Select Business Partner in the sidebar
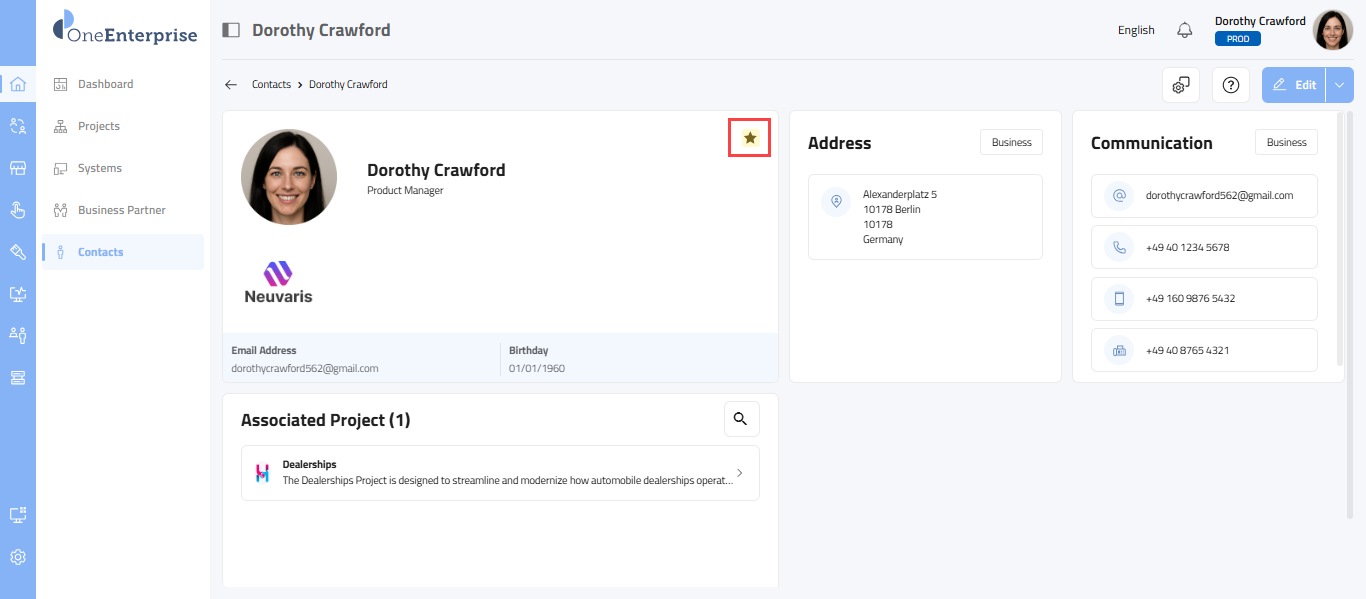This screenshot has width=1366, height=599. click(x=121, y=210)
